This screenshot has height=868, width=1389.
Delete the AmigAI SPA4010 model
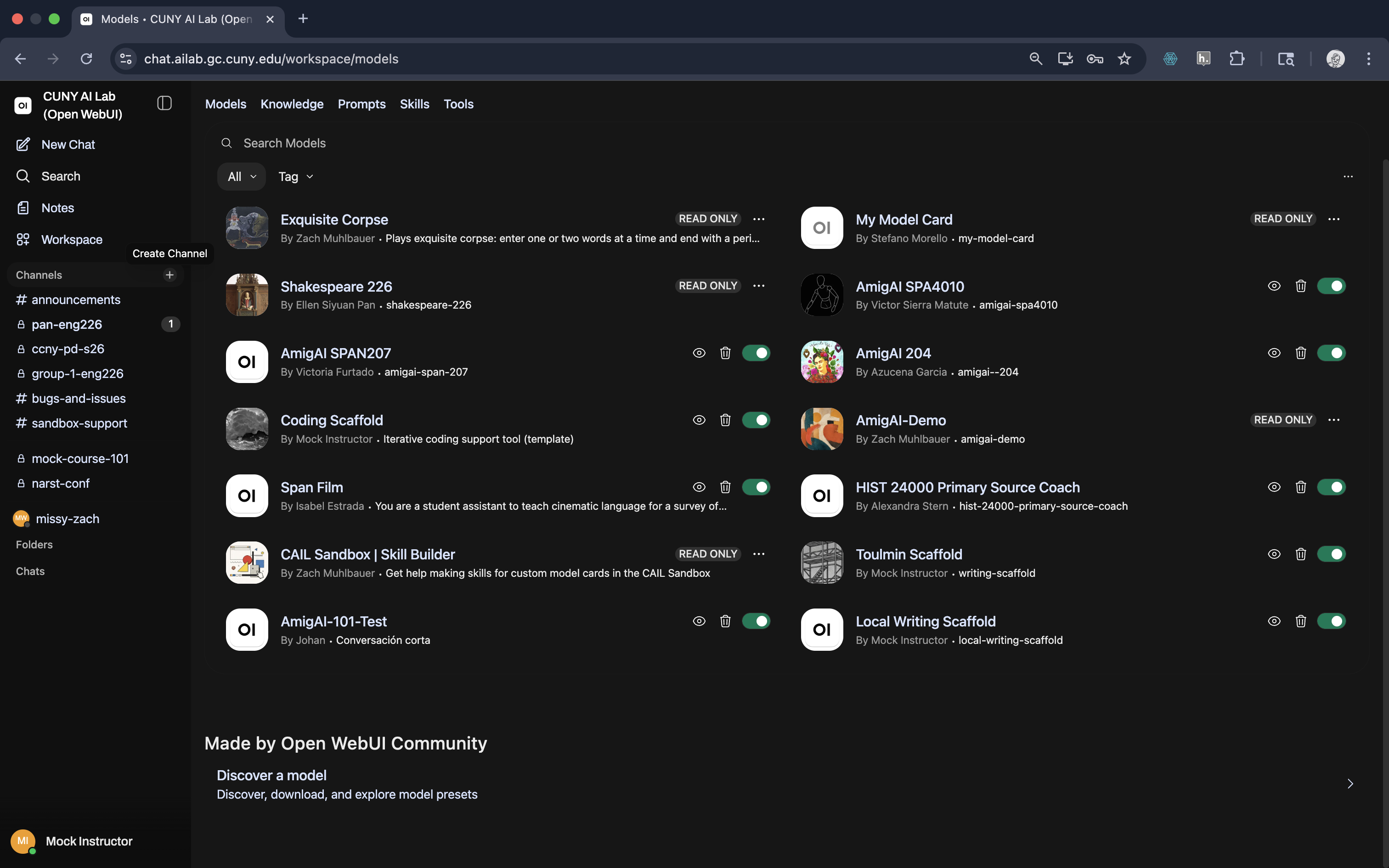(1301, 286)
